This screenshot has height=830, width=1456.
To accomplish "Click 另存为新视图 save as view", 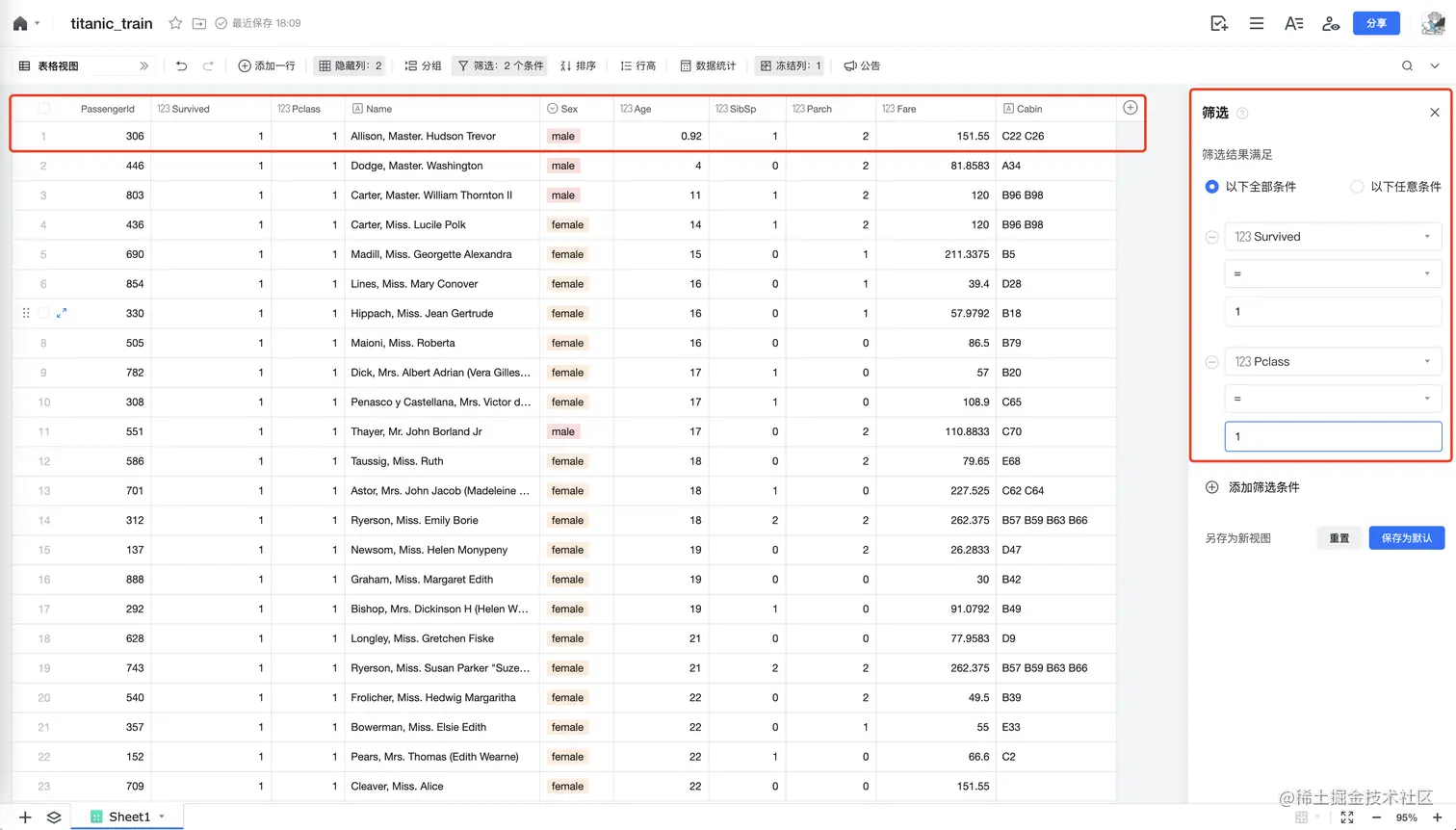I will [x=1238, y=538].
